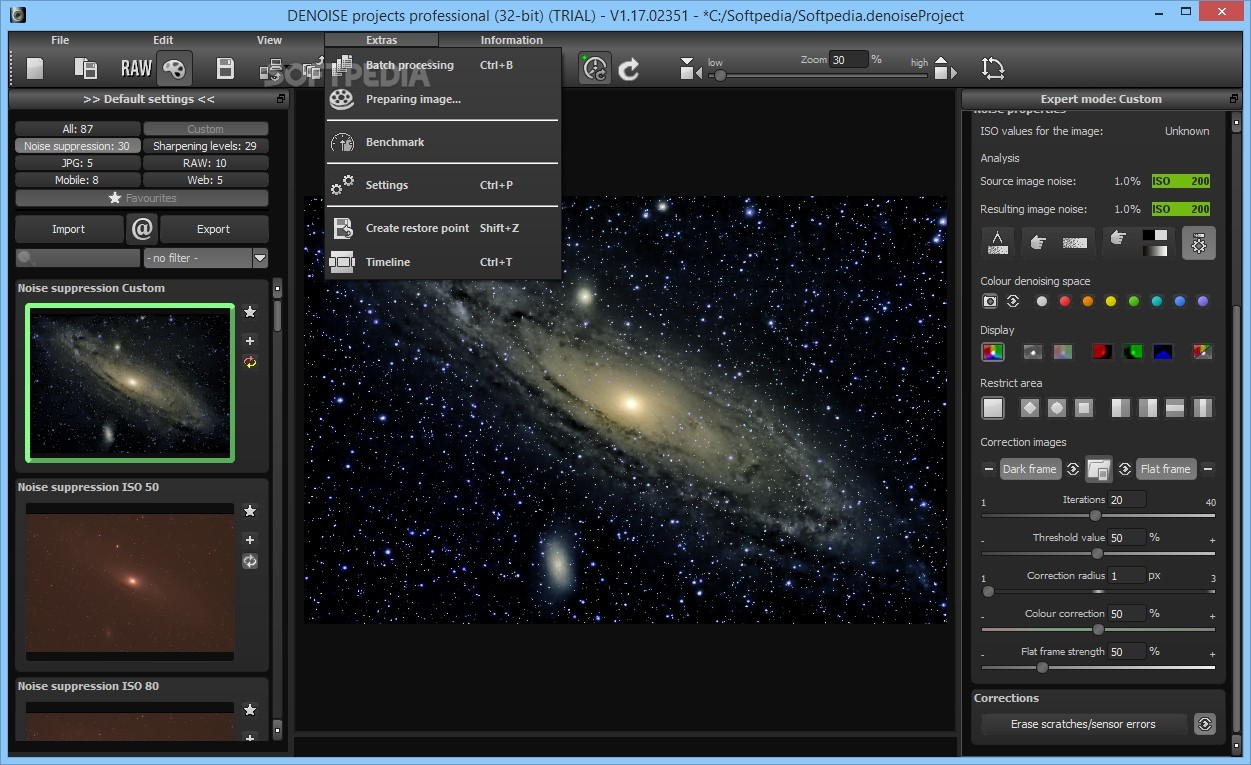Viewport: 1251px width, 765px height.
Task: Select diamond-shaped restrict area option
Action: [x=1029, y=408]
